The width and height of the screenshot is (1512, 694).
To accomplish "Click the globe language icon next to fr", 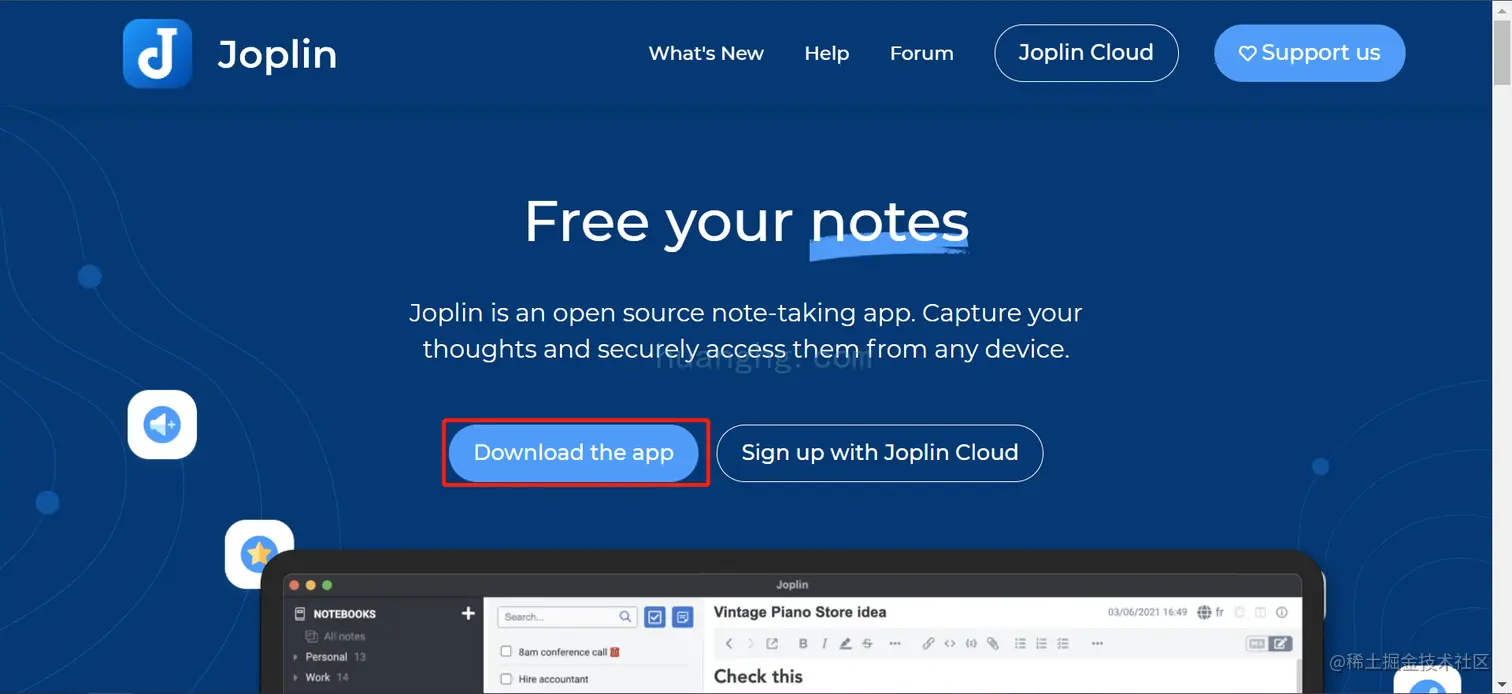I will point(1204,612).
